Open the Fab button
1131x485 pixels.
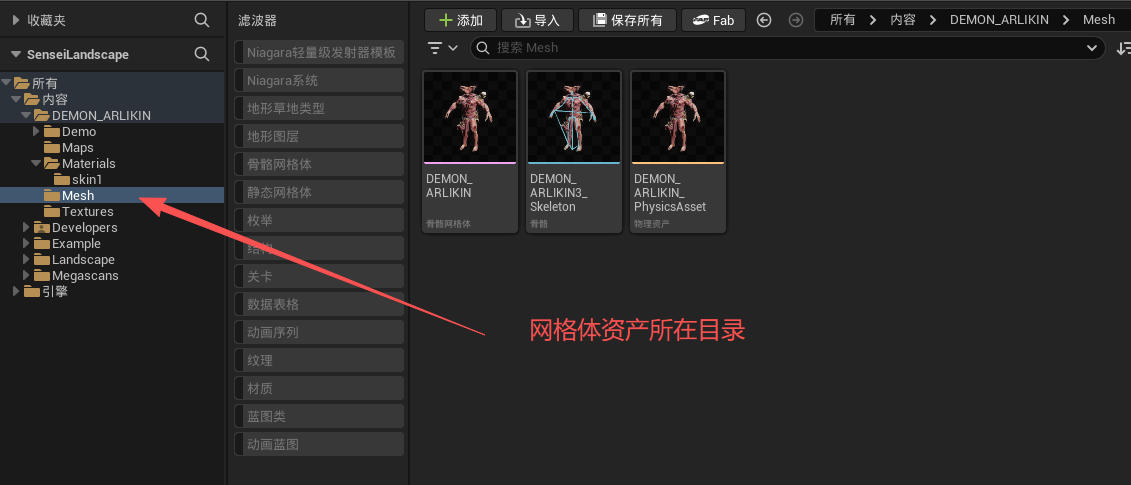click(713, 20)
